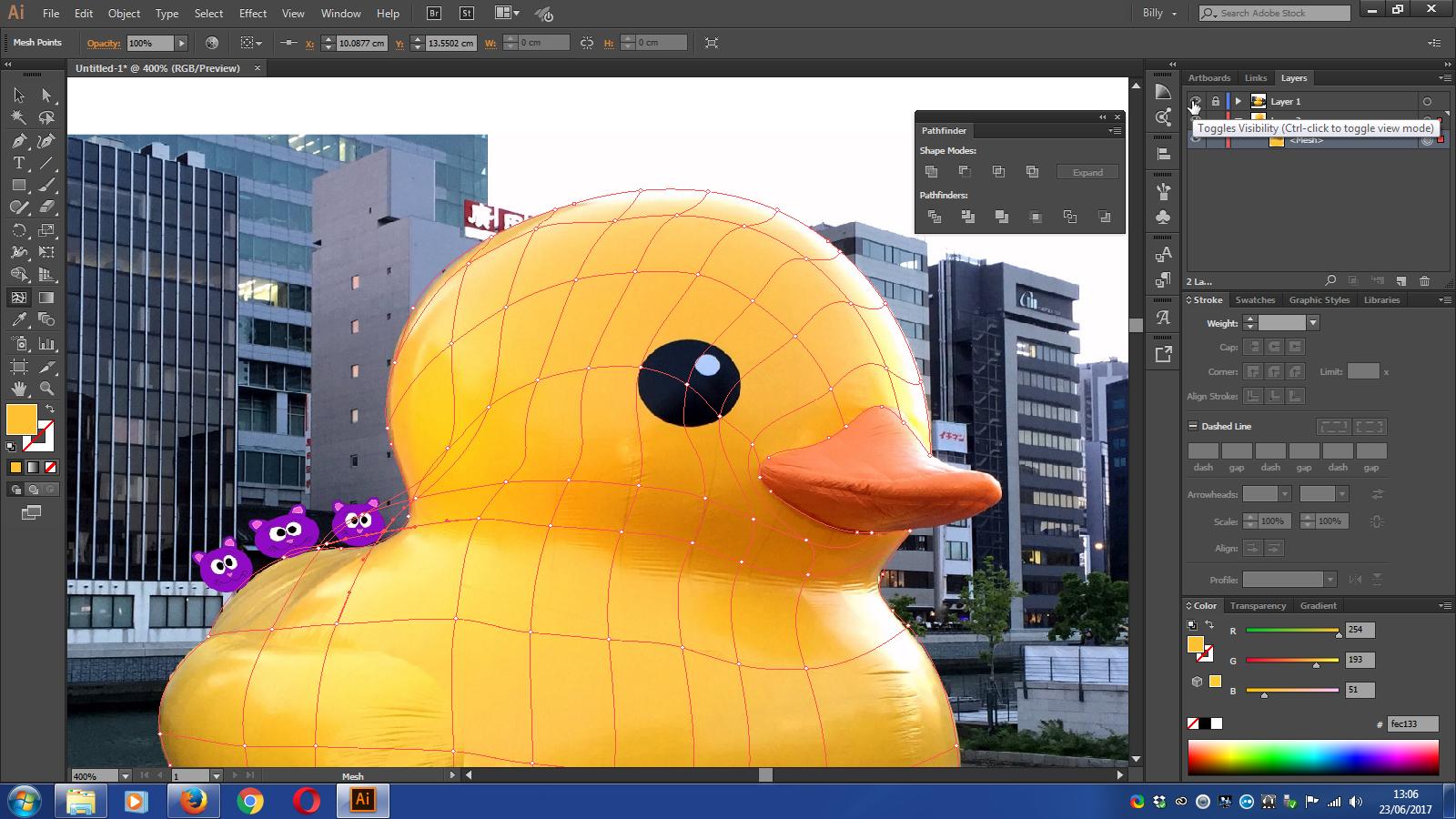This screenshot has width=1456, height=819.
Task: Open the Effect menu
Action: [253, 14]
